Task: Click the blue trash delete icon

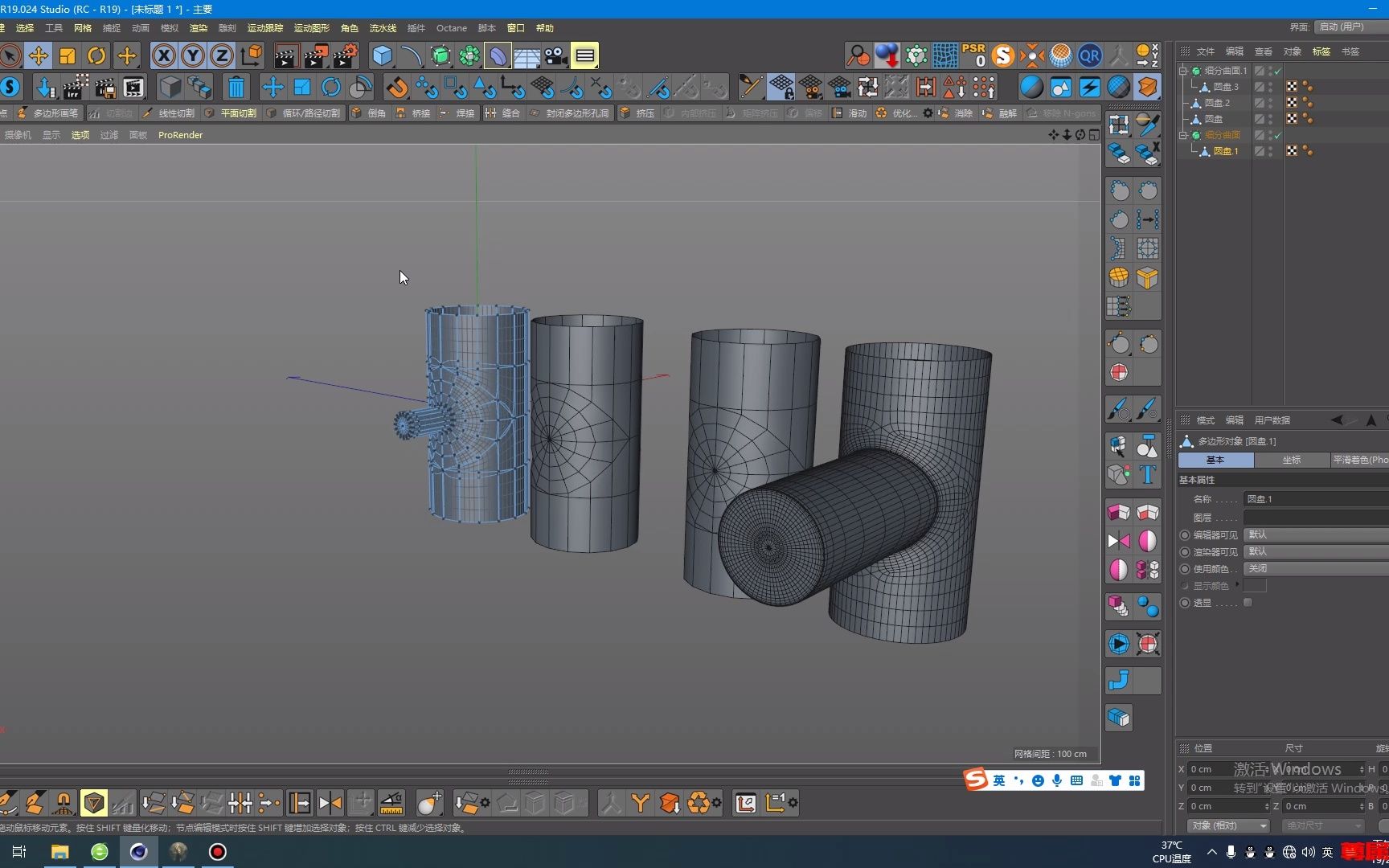Action: coord(236,87)
